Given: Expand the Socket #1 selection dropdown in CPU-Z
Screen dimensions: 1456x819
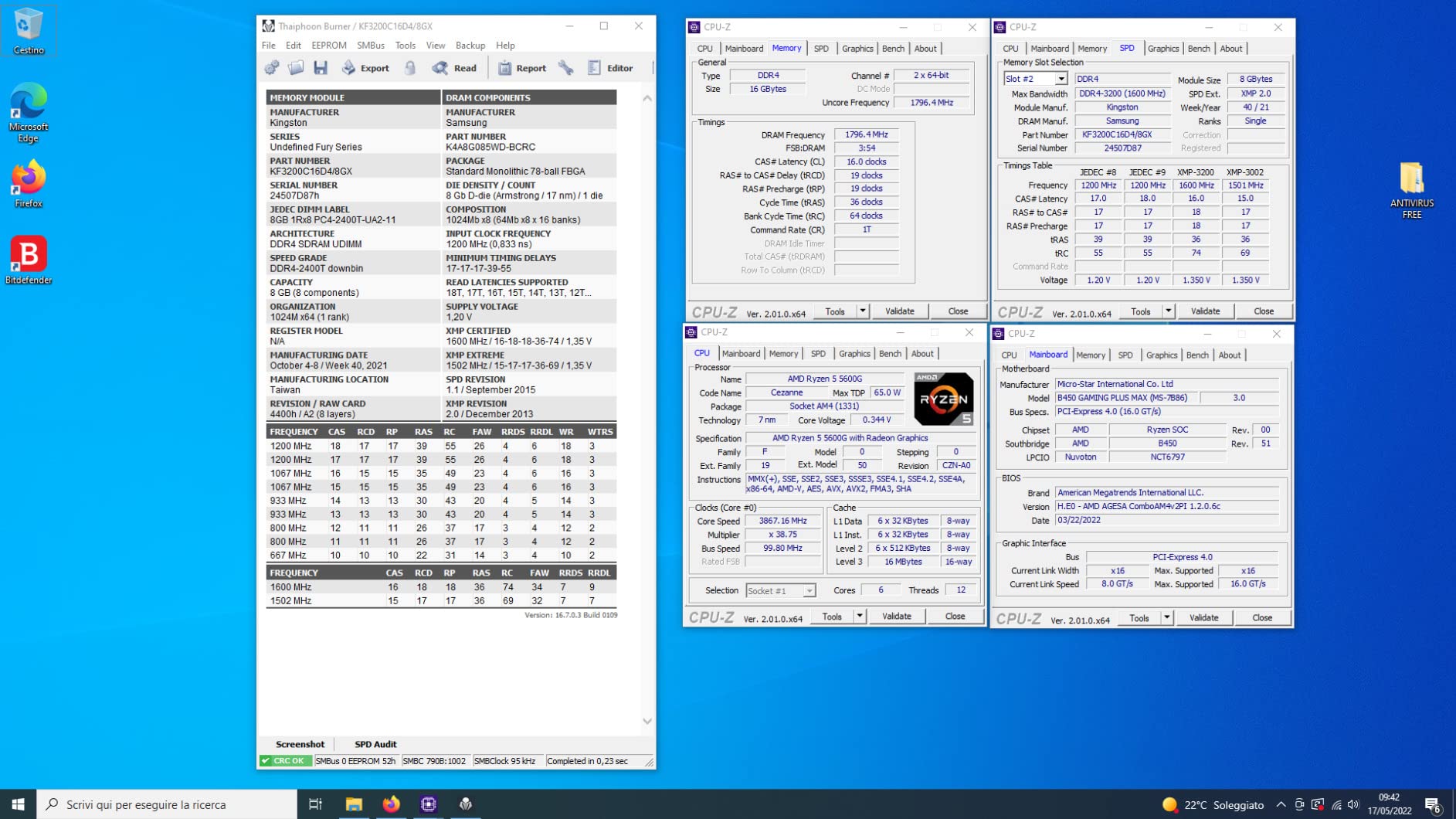Looking at the screenshot, I should (x=809, y=590).
